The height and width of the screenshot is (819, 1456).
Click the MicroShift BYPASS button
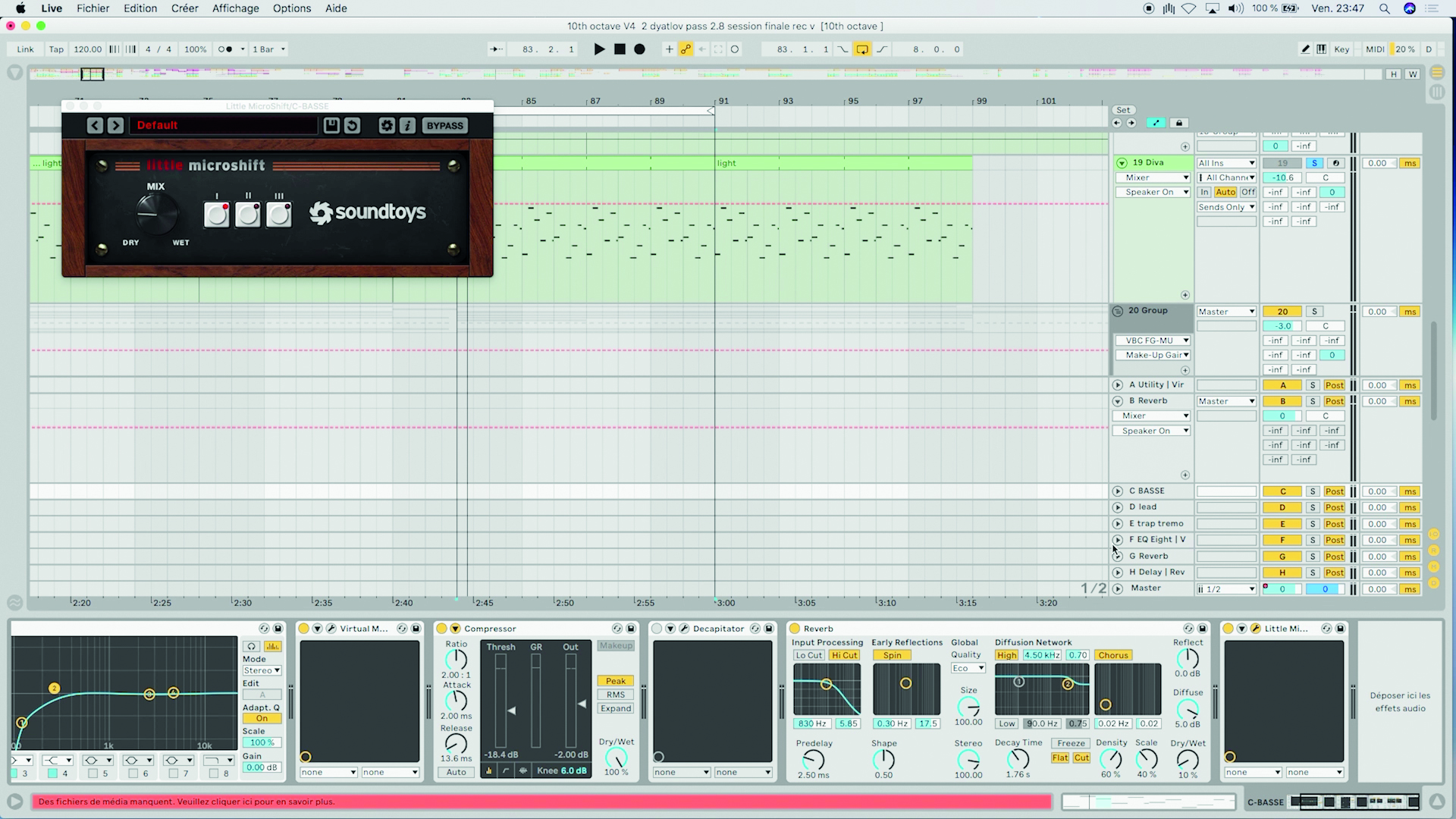point(444,126)
